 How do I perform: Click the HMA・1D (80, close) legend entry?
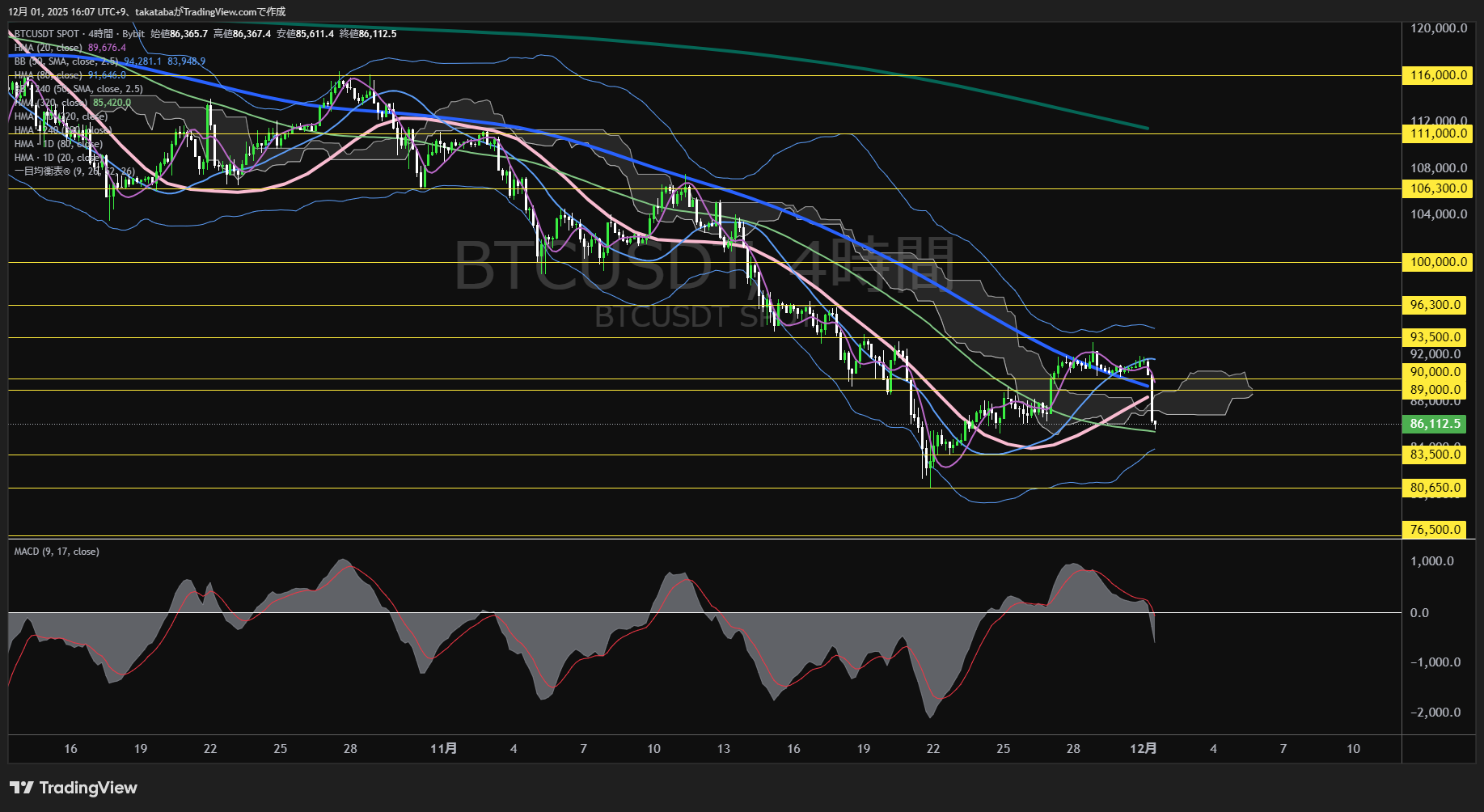pos(57,143)
